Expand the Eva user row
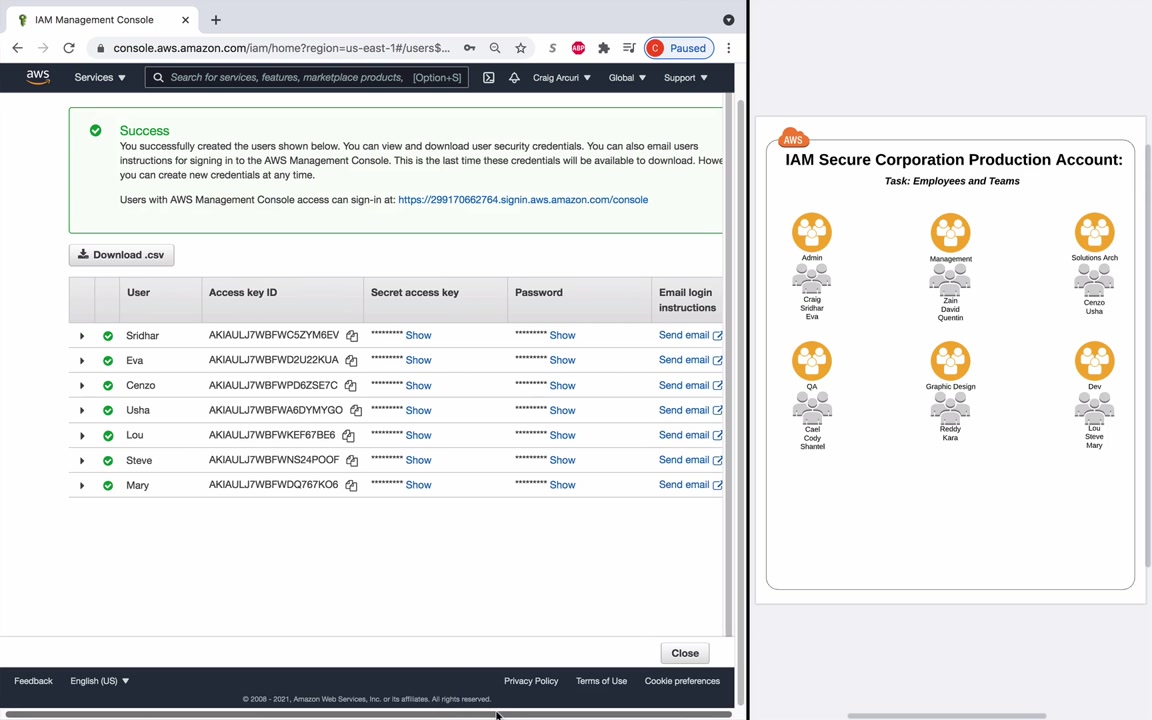1152x720 pixels. click(x=82, y=361)
